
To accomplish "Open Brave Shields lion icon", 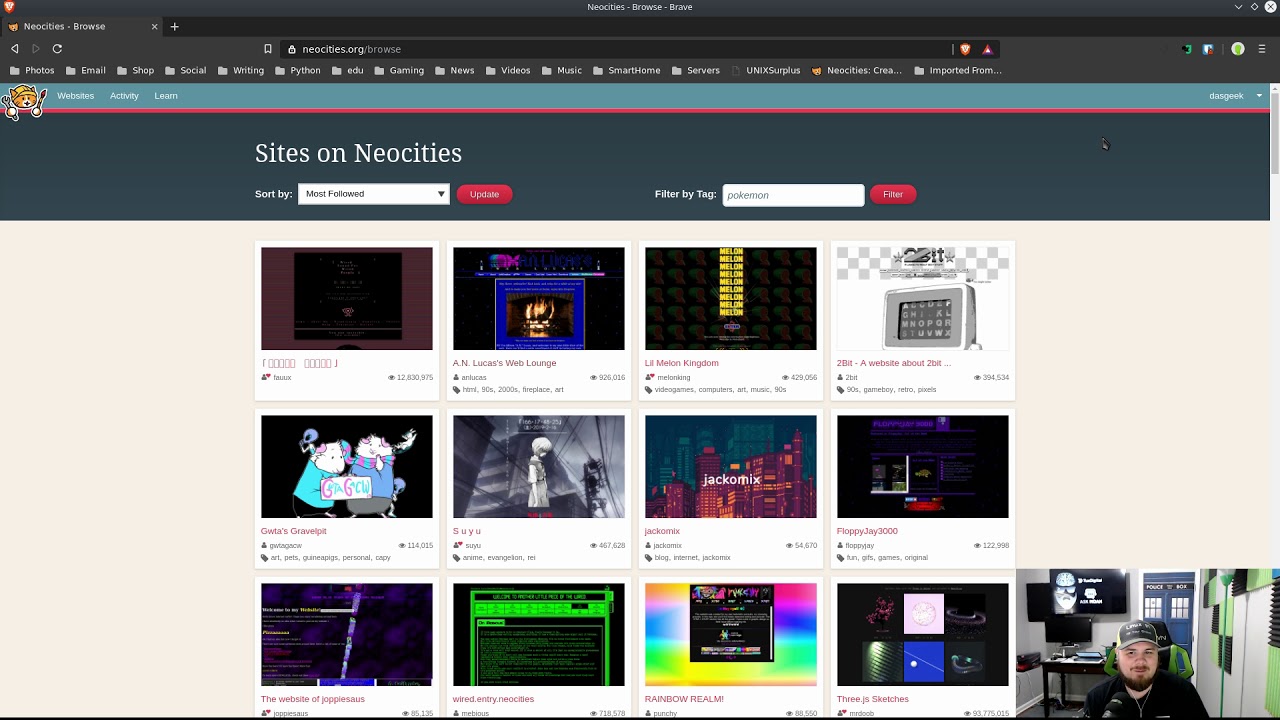I will pyautogui.click(x=965, y=49).
